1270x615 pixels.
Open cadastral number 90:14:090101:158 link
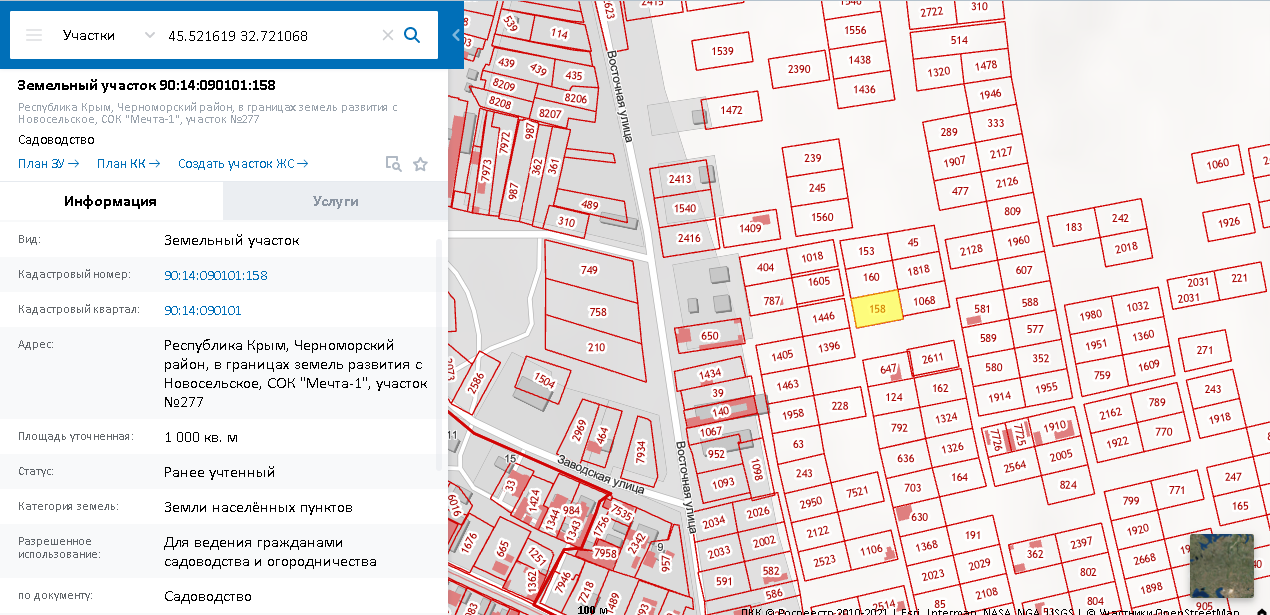[215, 275]
